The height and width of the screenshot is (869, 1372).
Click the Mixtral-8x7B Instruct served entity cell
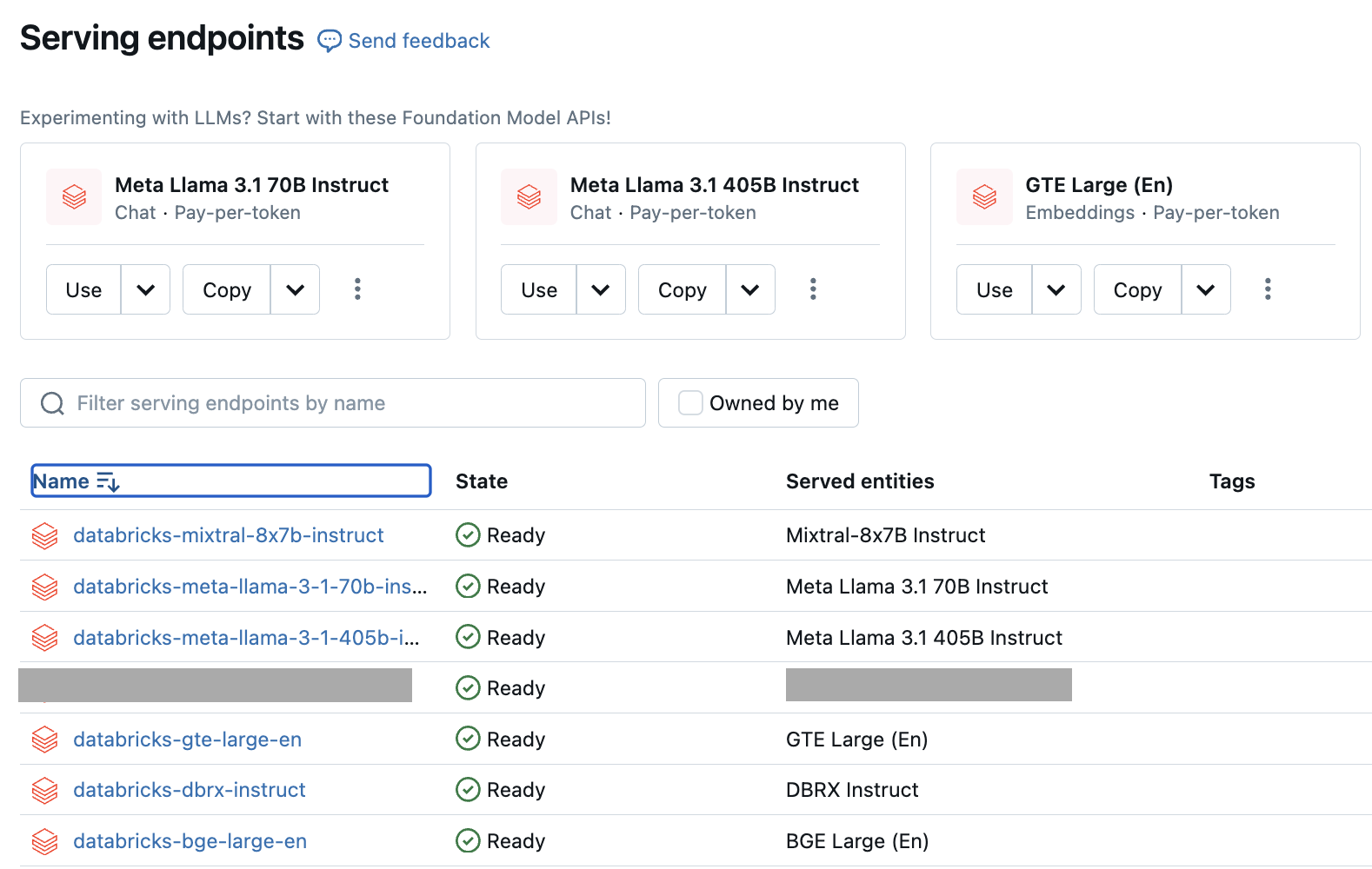886,535
